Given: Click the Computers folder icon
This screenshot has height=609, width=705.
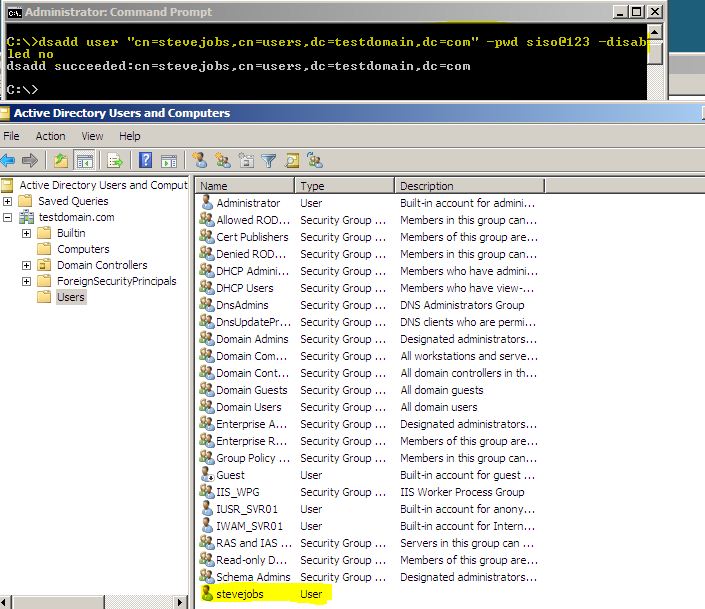Looking at the screenshot, I should coord(44,249).
